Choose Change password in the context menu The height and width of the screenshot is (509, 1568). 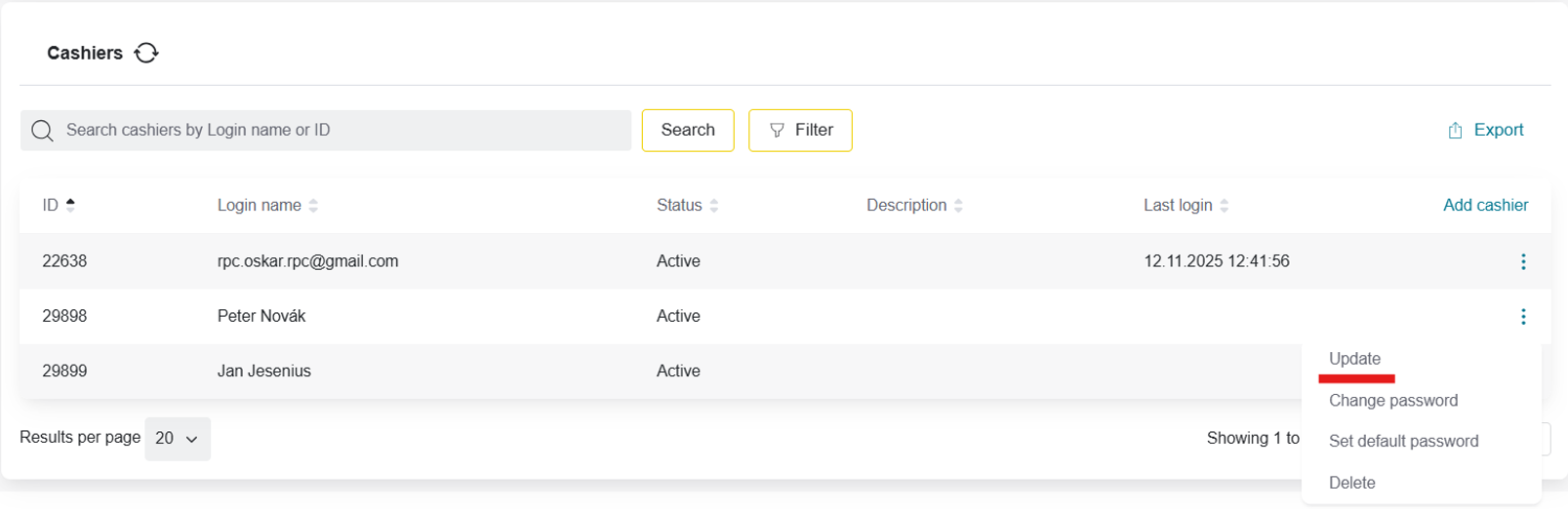click(x=1393, y=401)
